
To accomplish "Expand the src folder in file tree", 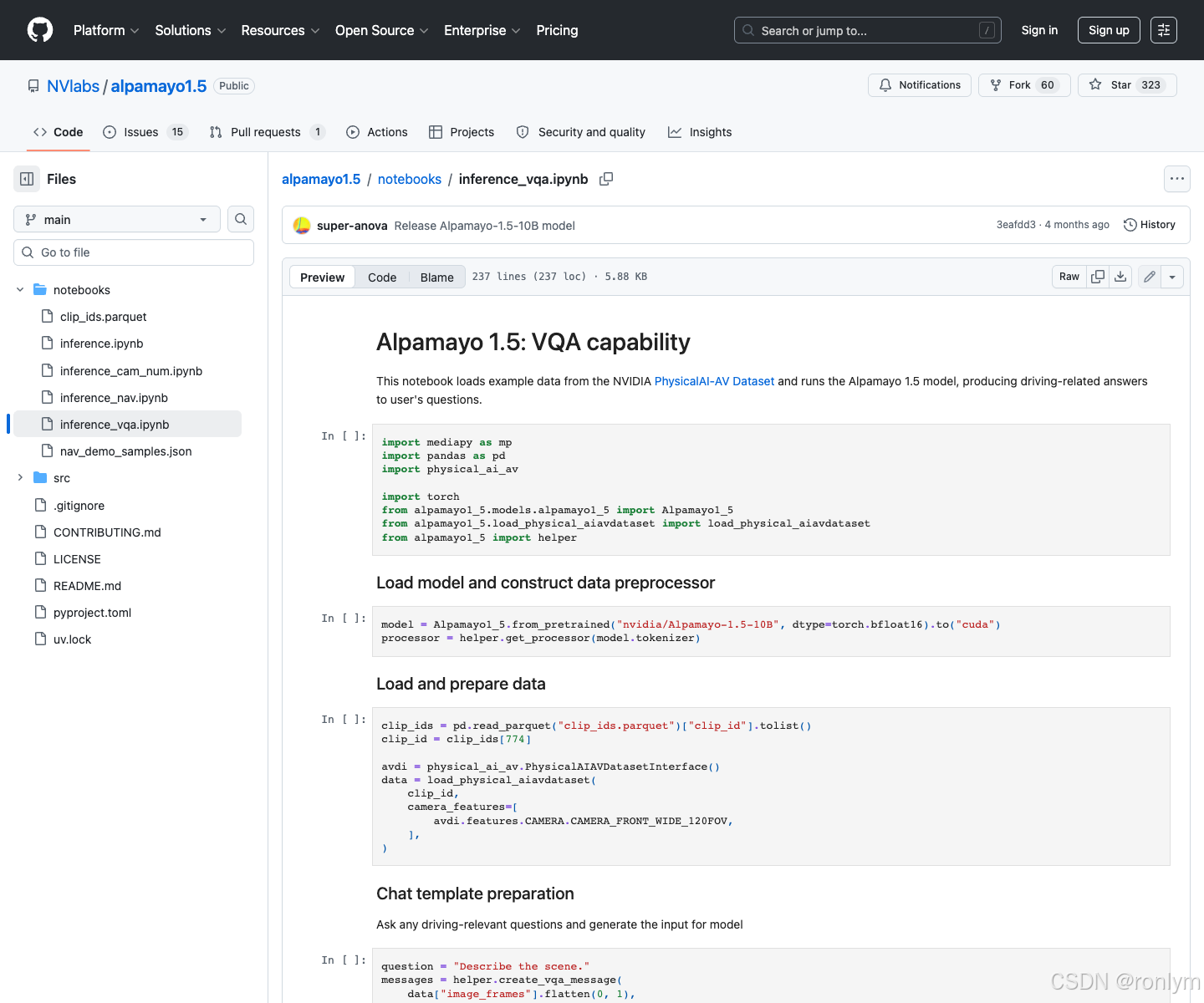I will [x=20, y=478].
